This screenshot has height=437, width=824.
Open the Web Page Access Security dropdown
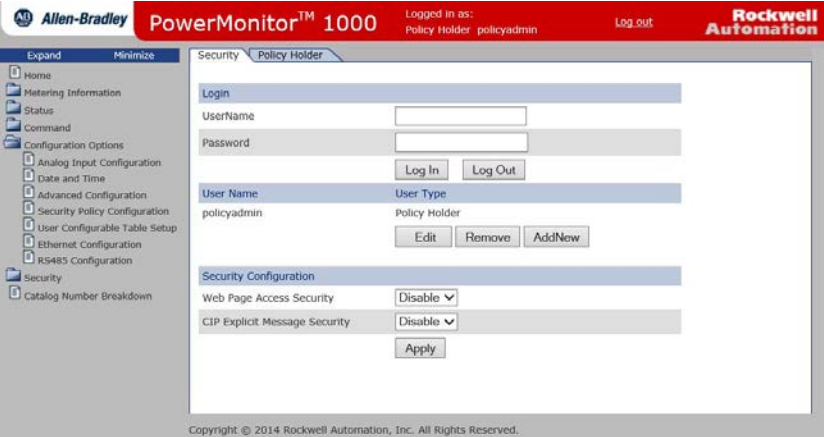click(426, 297)
